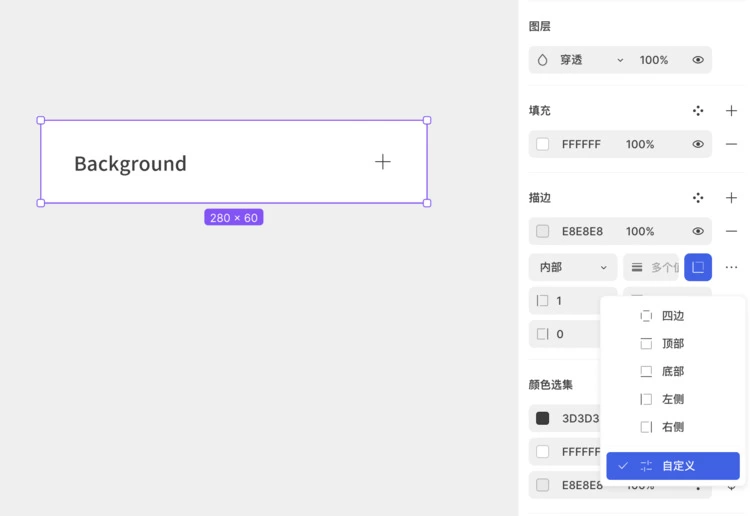Open the 内部 stroke position dropdown
This screenshot has height=516, width=750.
[x=572, y=267]
